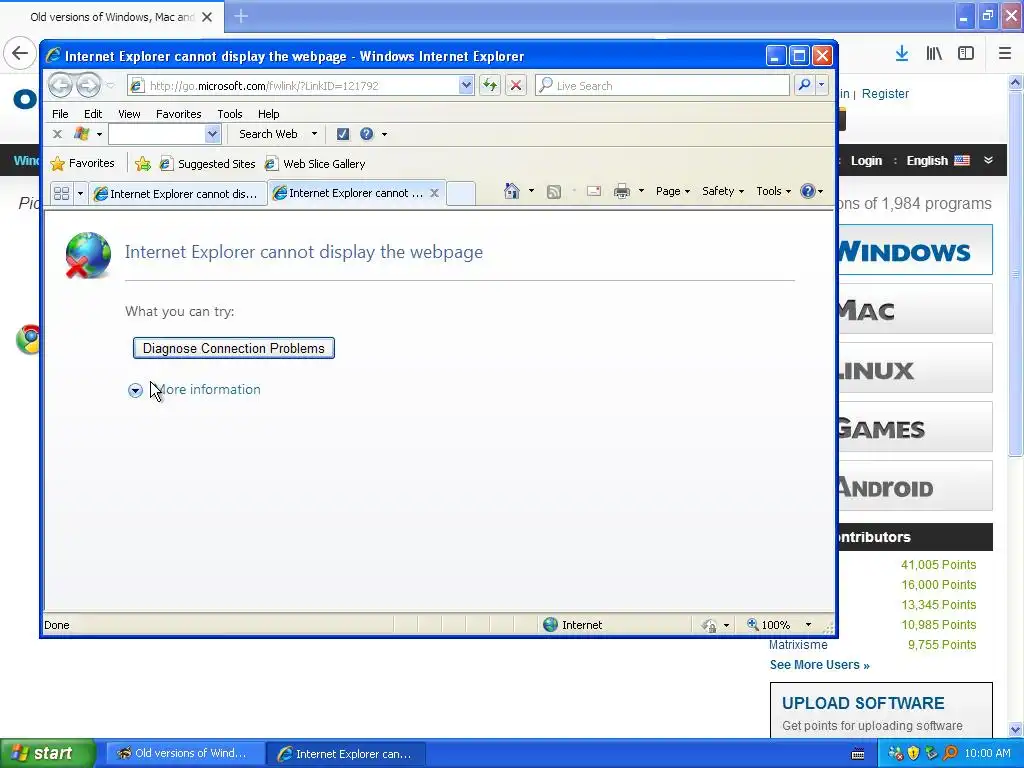Open the toolbar search combo box dropdown

pos(212,134)
